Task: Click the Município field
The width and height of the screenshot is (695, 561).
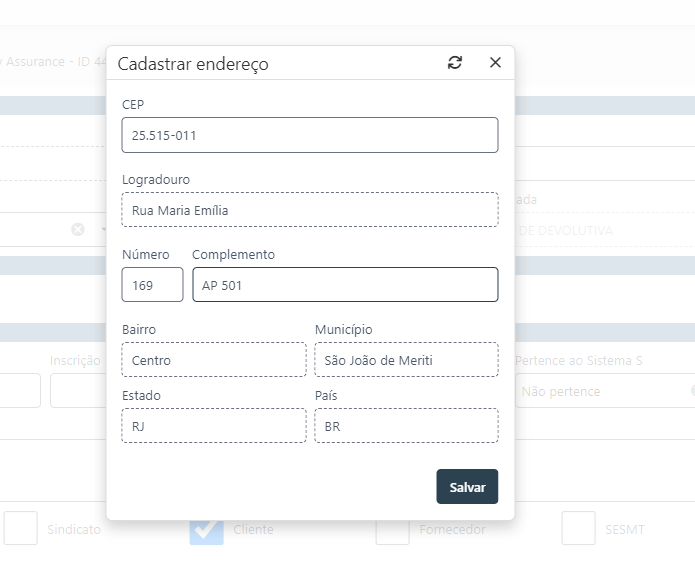Action: point(405,360)
